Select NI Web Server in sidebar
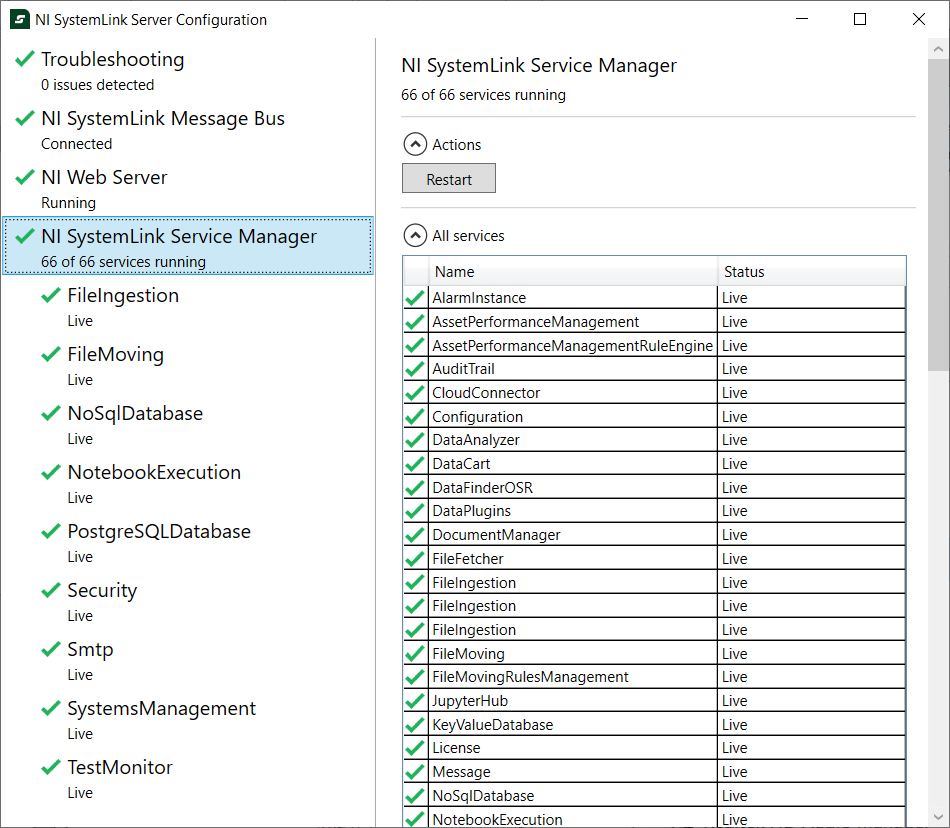The height and width of the screenshot is (828, 950). tap(188, 187)
